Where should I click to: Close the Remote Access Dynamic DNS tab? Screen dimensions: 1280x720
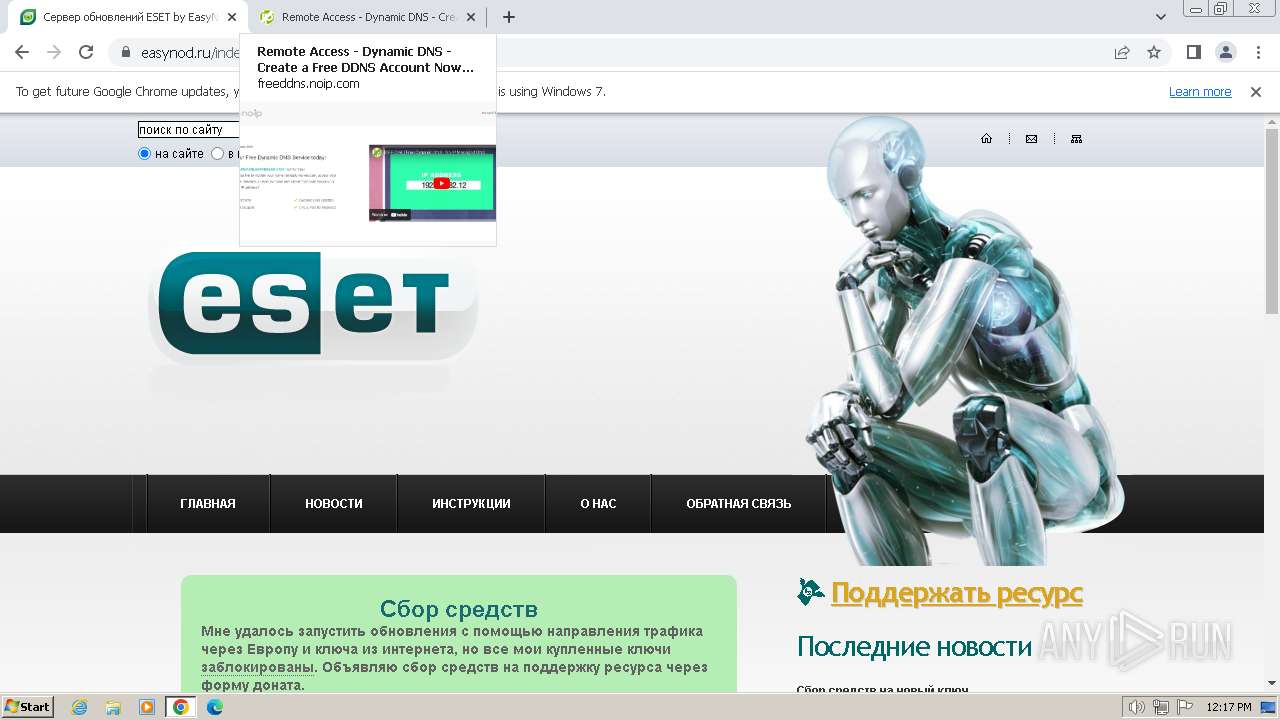pos(471,17)
